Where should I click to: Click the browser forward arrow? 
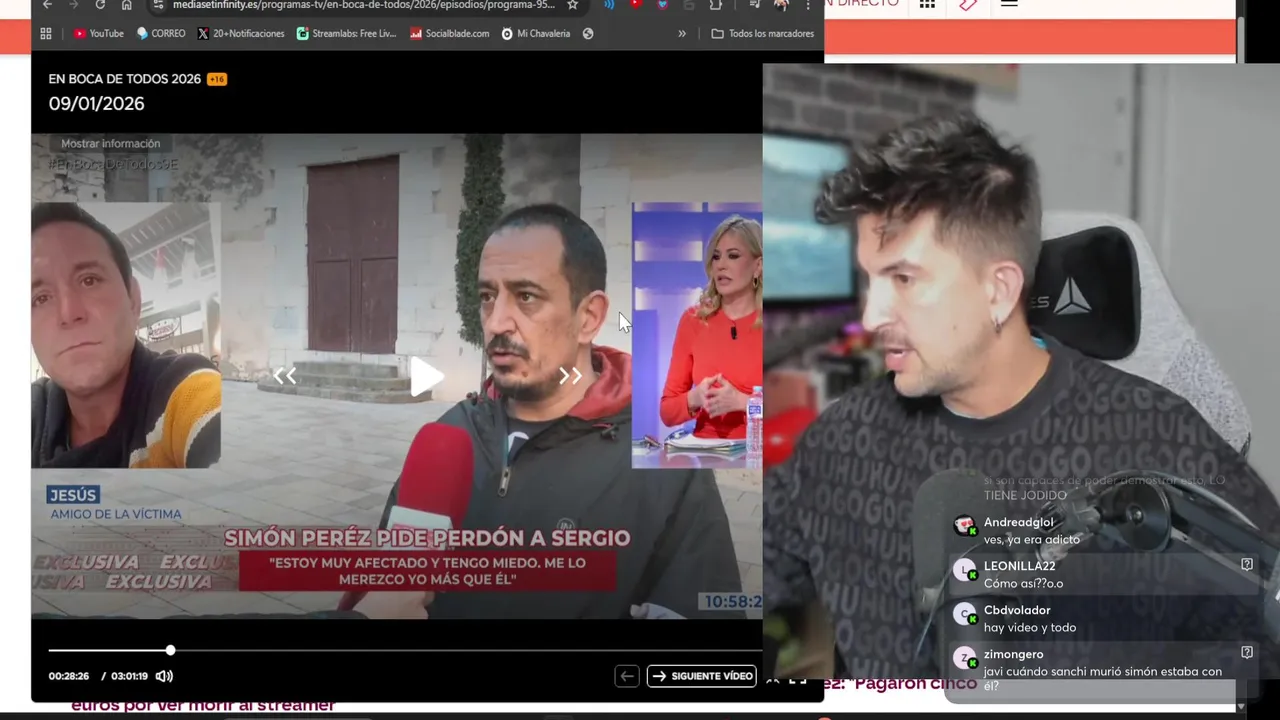click(x=74, y=5)
